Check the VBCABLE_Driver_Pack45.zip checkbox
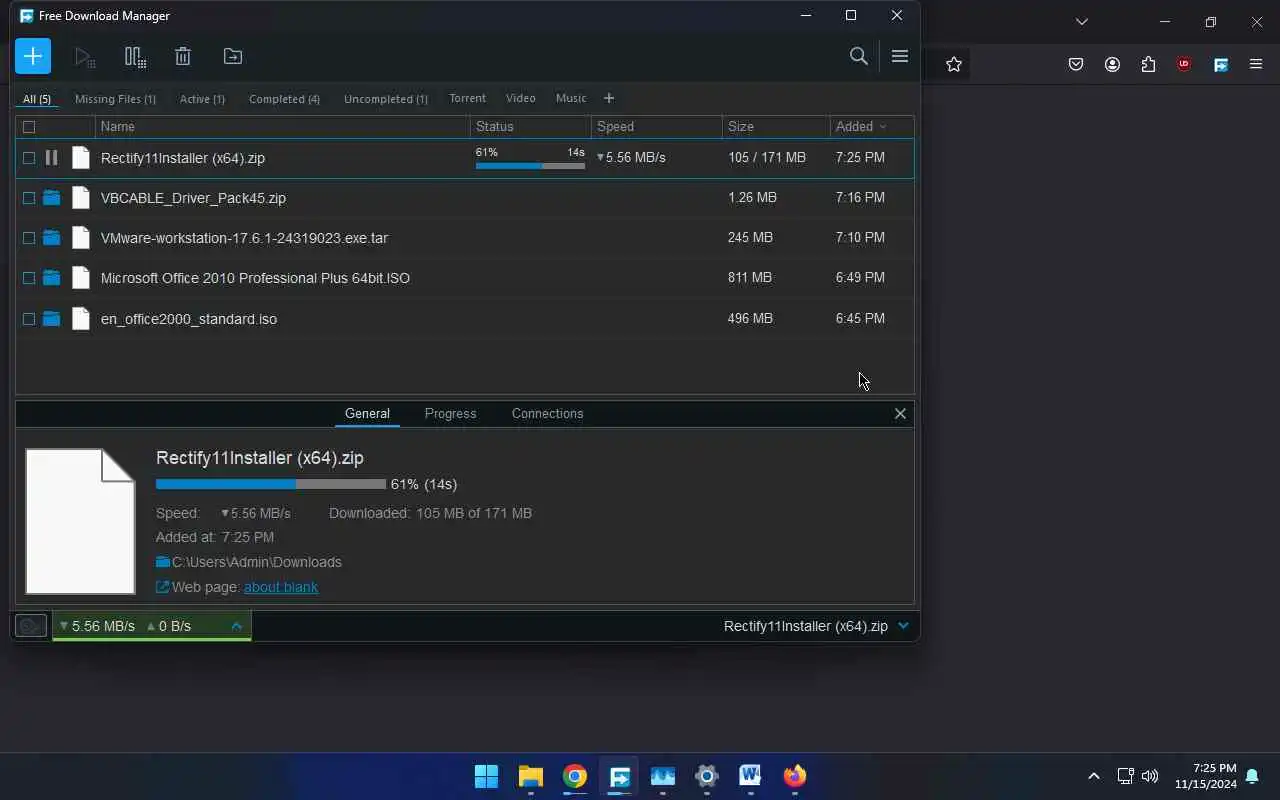The width and height of the screenshot is (1280, 800). [29, 198]
